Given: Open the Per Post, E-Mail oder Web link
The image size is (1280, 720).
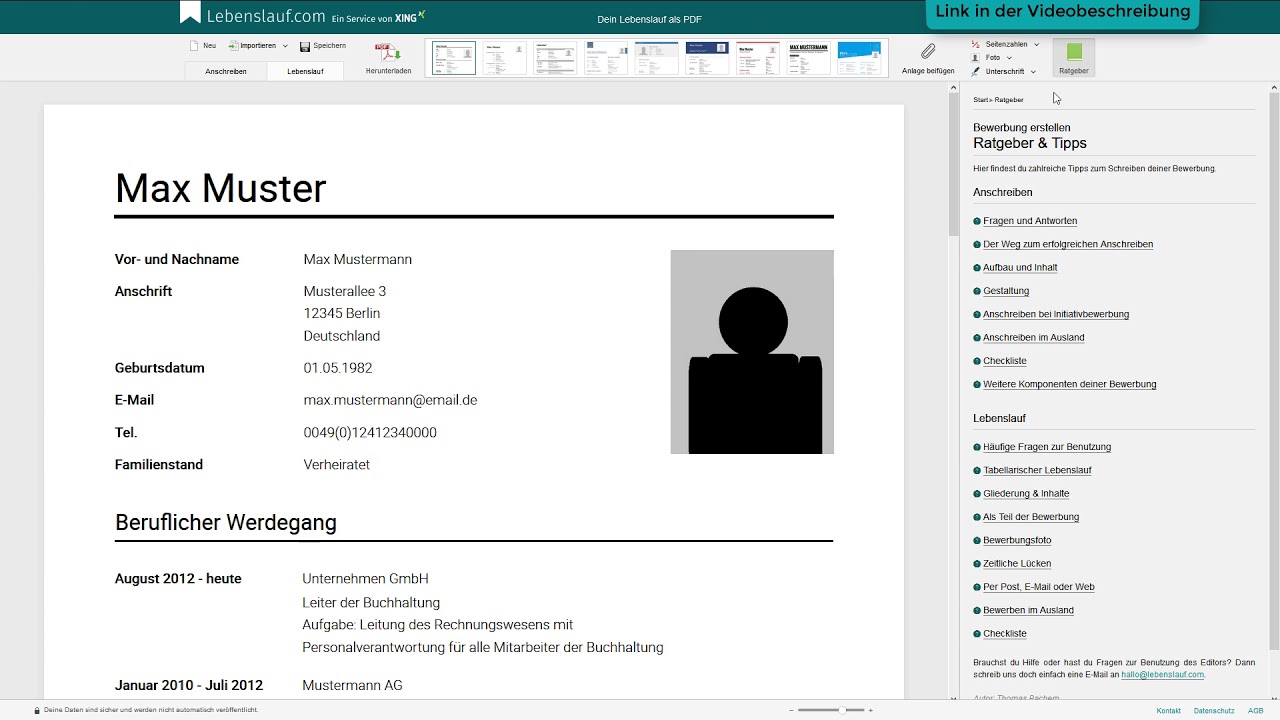Looking at the screenshot, I should [1039, 587].
